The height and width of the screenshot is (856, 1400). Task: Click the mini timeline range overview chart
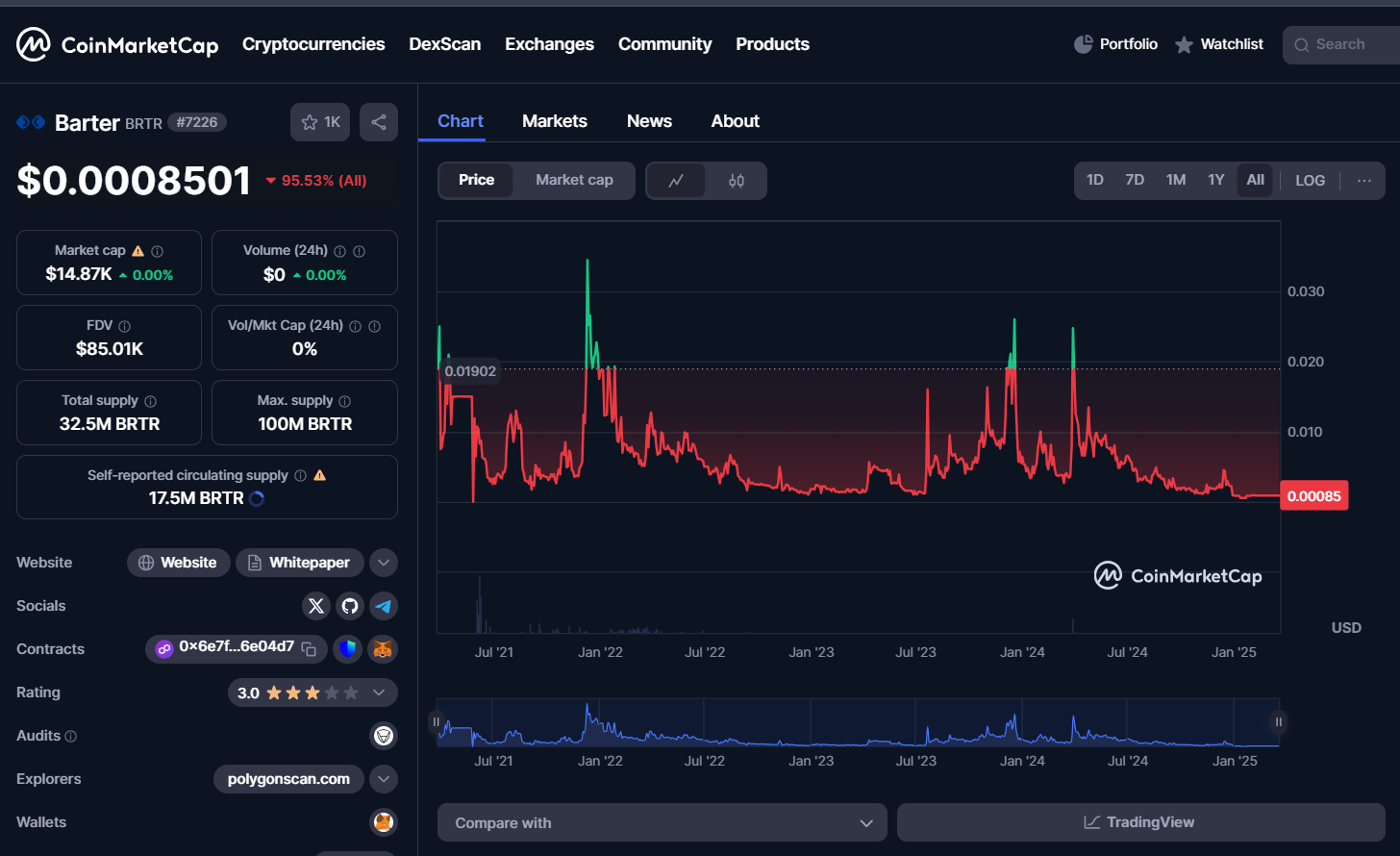(x=858, y=722)
